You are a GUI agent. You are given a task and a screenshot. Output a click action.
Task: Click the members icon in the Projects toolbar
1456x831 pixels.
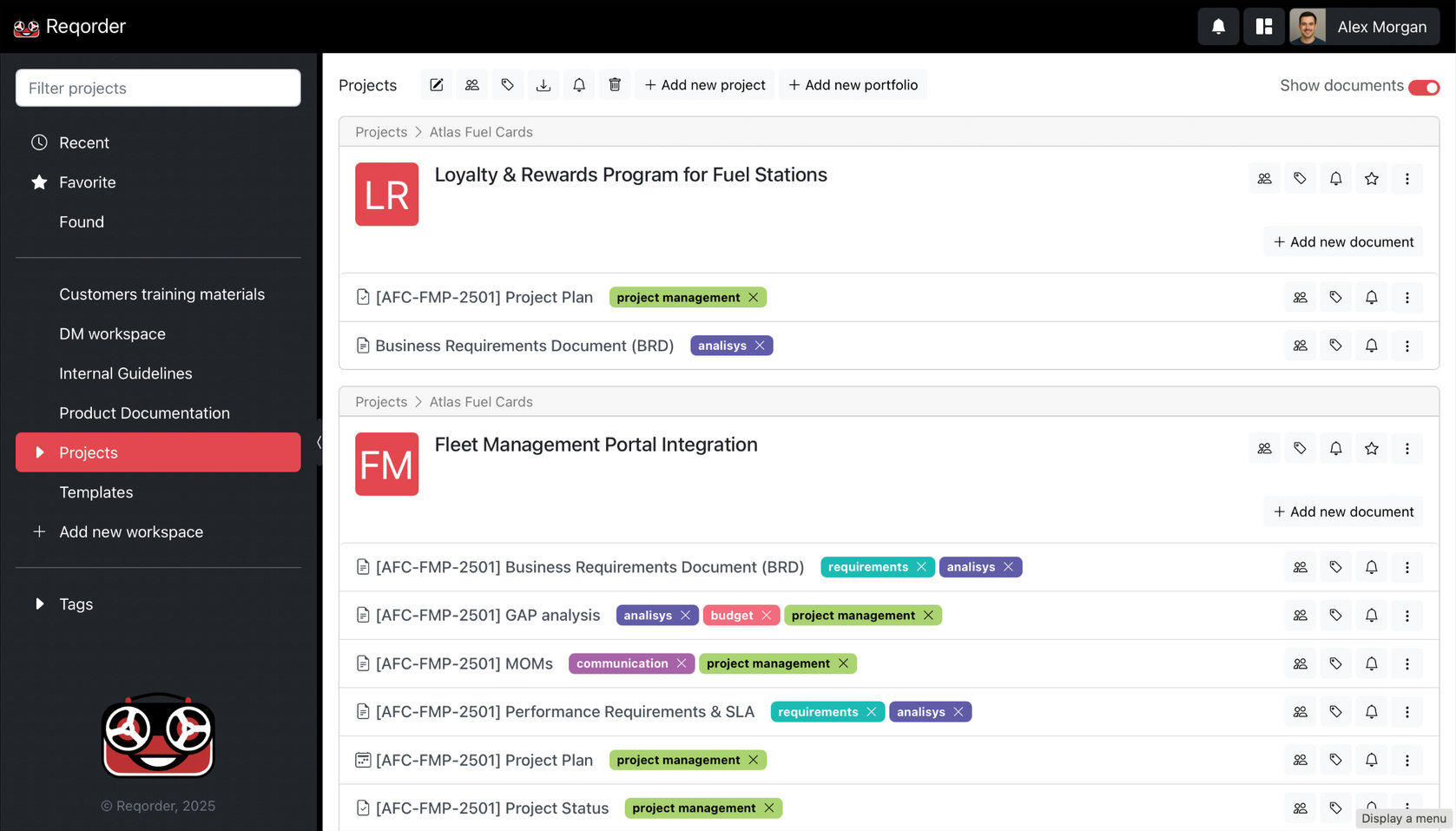(472, 85)
